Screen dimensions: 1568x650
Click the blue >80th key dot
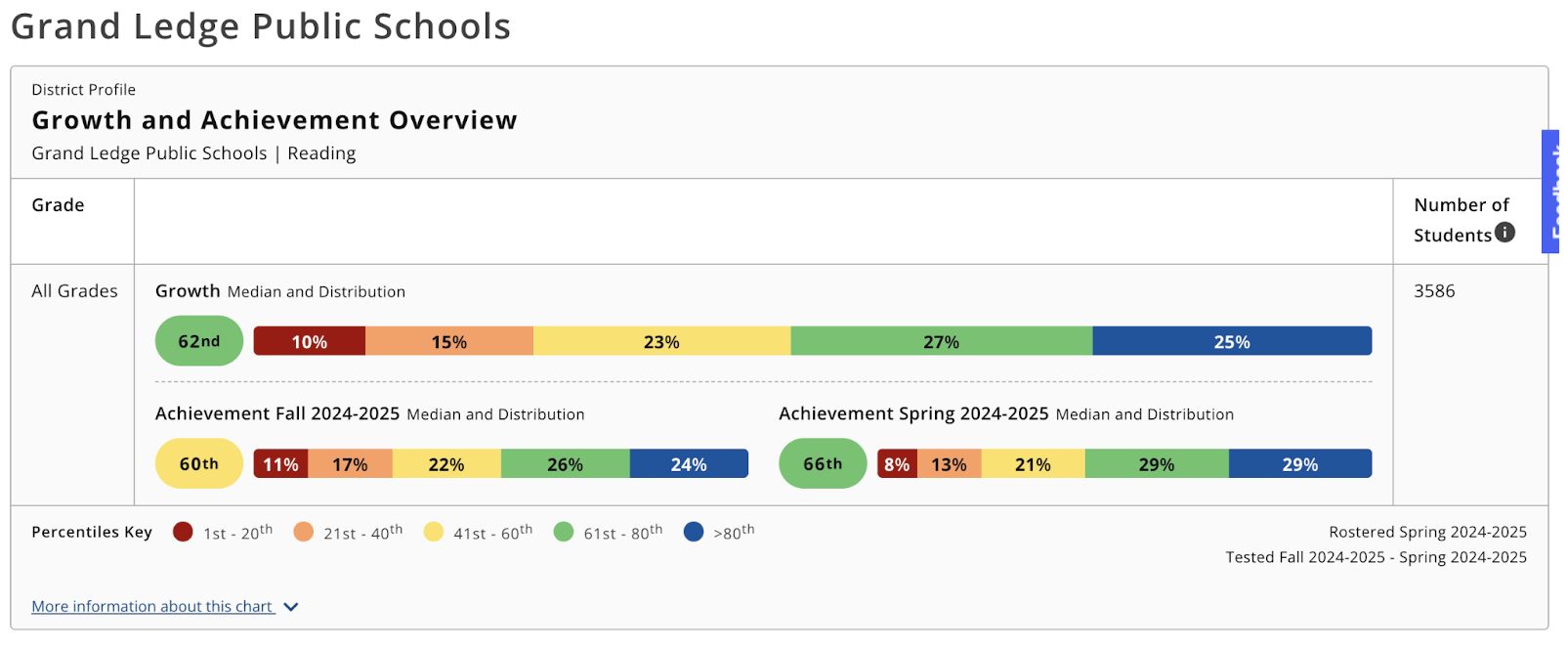[x=694, y=532]
